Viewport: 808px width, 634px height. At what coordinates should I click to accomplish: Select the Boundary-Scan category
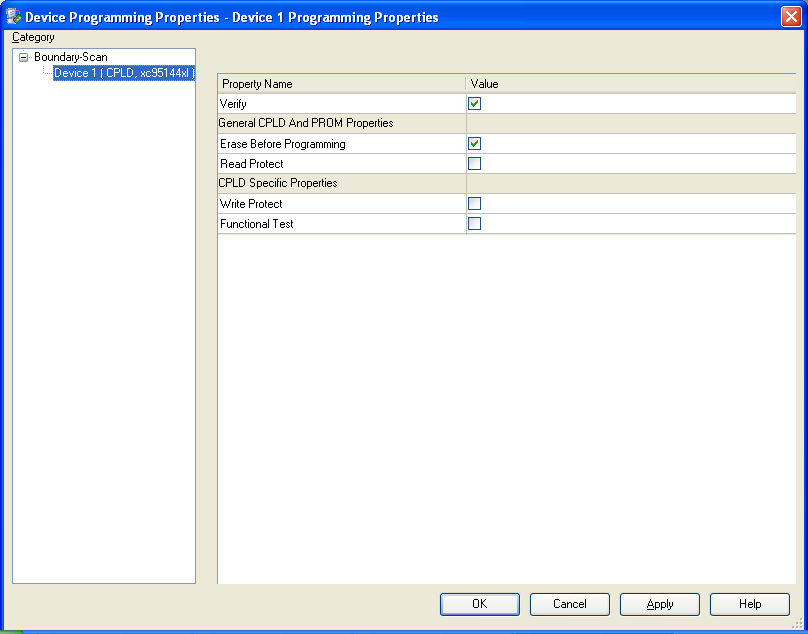pos(70,58)
